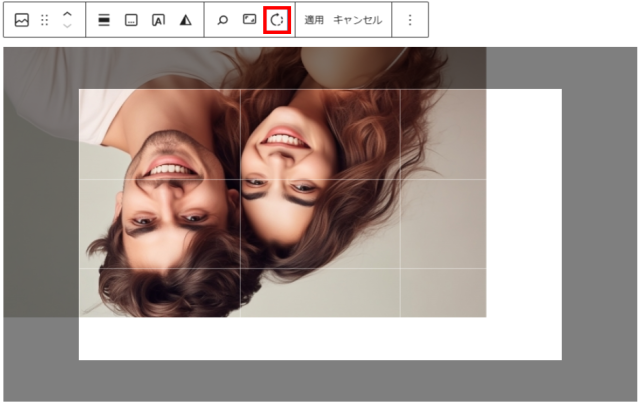Click the block drag handle dots

44,20
